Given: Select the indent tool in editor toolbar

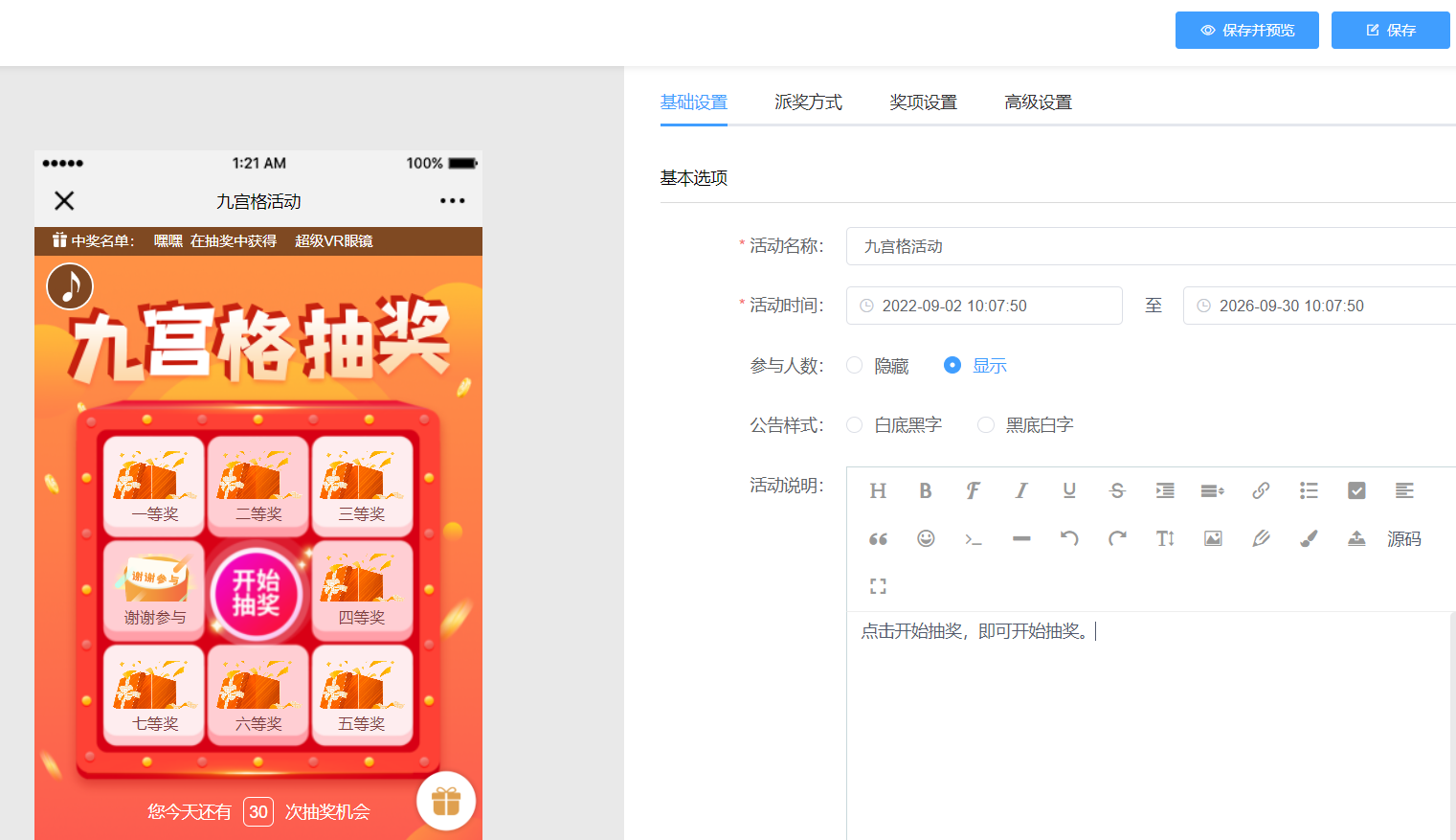Looking at the screenshot, I should click(1165, 491).
